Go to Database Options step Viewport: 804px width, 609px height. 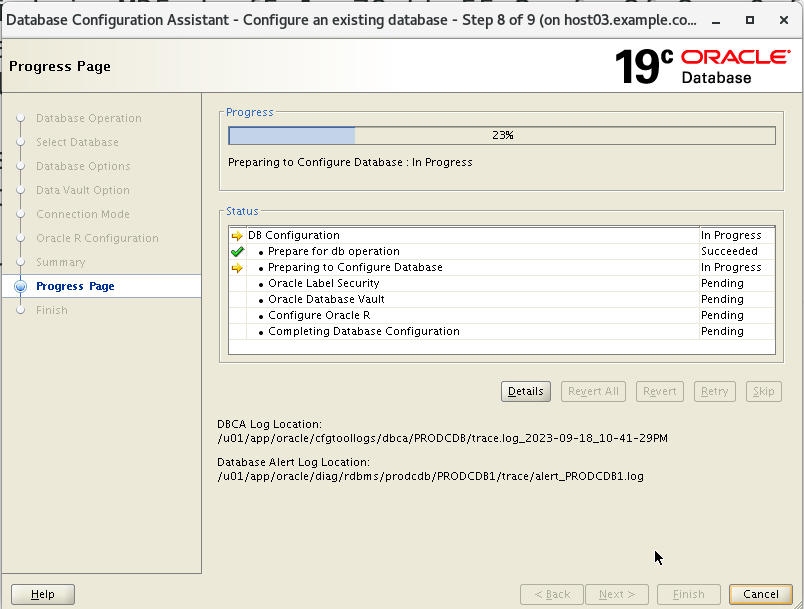pyautogui.click(x=83, y=166)
